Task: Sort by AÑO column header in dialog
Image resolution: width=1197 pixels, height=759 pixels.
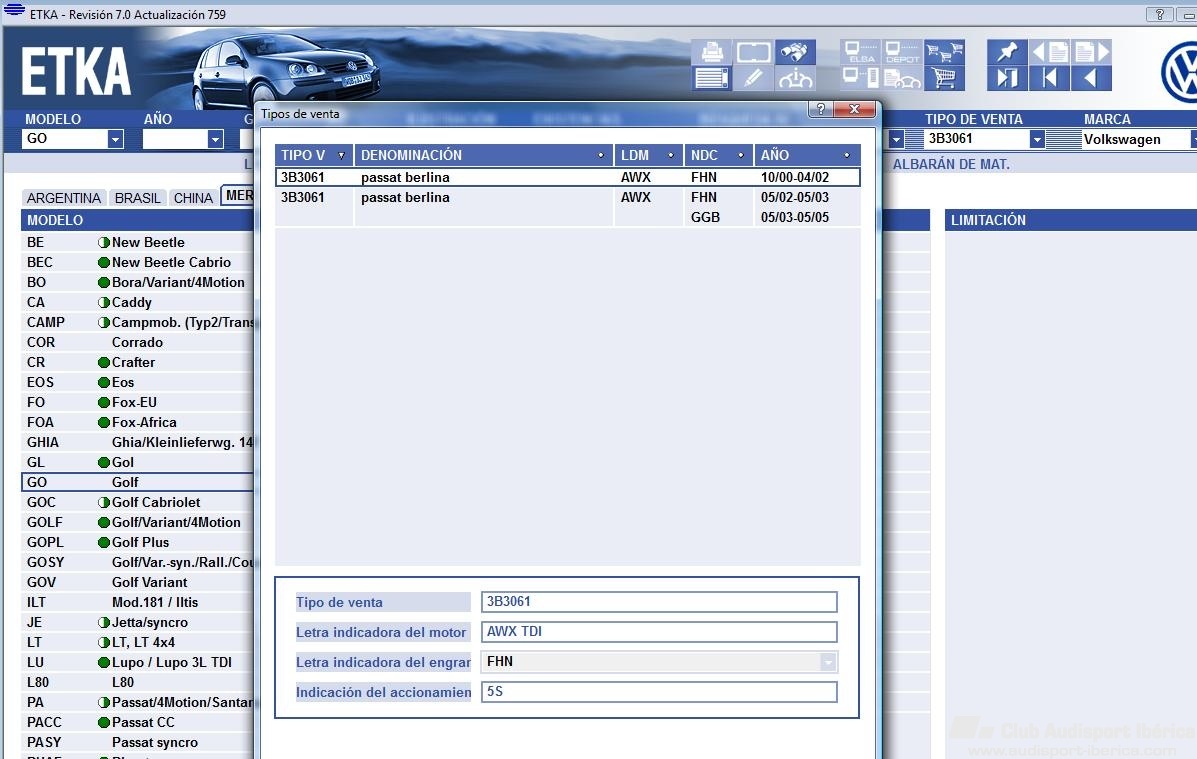Action: 808,155
